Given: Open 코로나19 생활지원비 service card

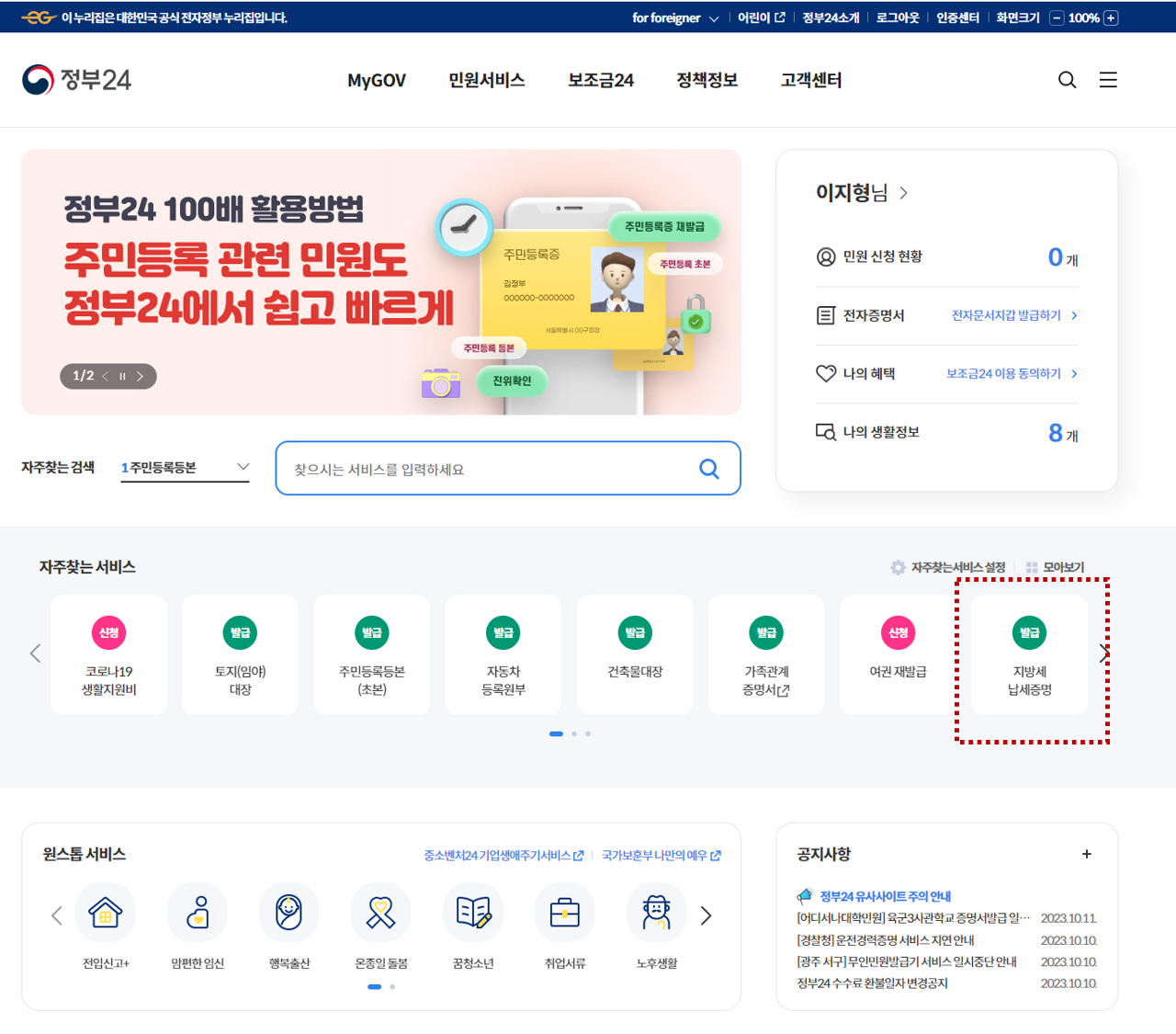Looking at the screenshot, I should point(108,654).
